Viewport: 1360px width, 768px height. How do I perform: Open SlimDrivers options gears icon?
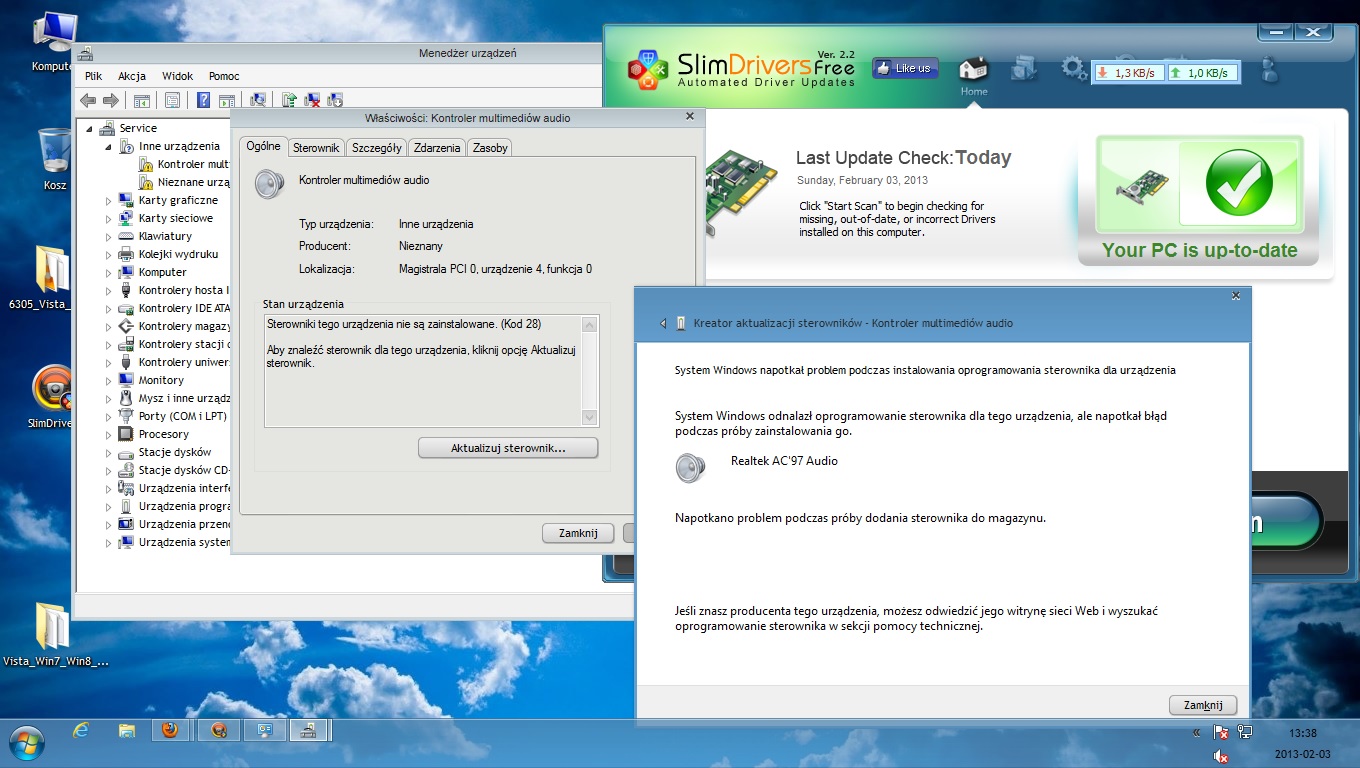tap(1074, 68)
